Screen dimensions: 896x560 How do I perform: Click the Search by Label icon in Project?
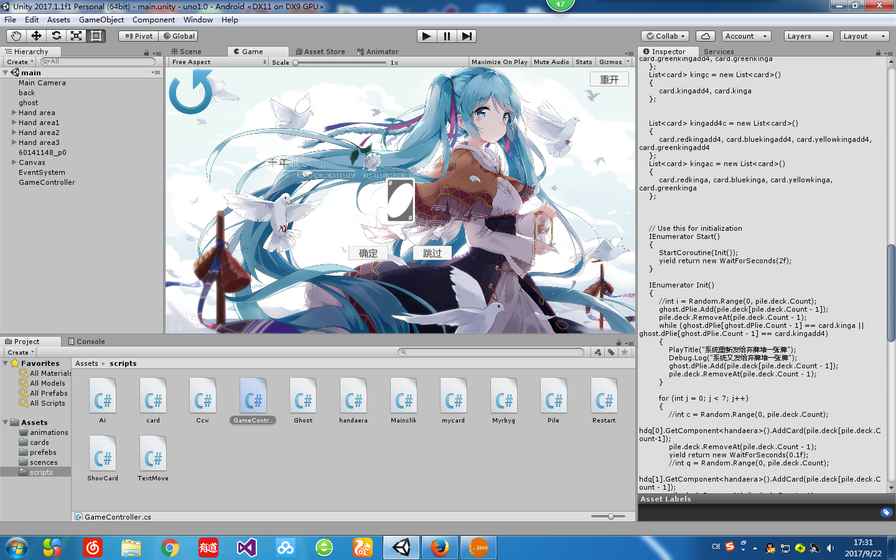click(x=611, y=353)
